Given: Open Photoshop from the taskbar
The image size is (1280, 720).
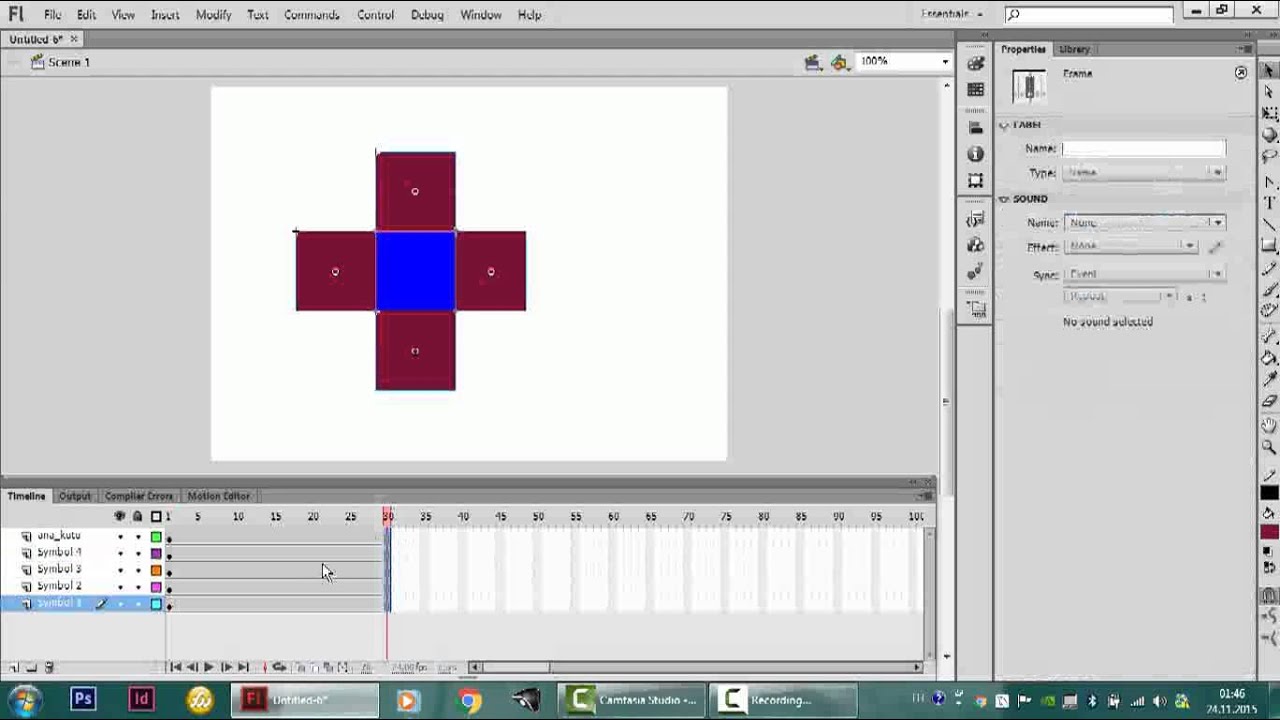Looking at the screenshot, I should (x=83, y=700).
